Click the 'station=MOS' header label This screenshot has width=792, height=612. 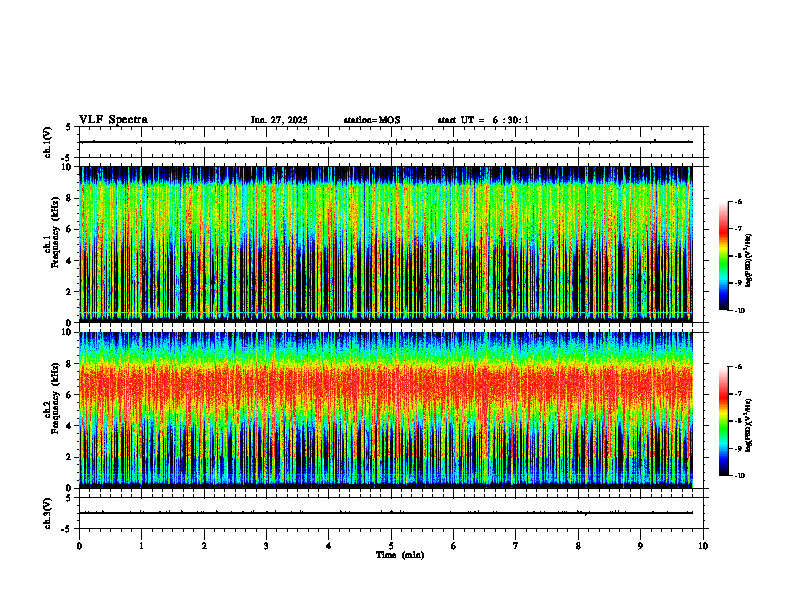point(372,120)
